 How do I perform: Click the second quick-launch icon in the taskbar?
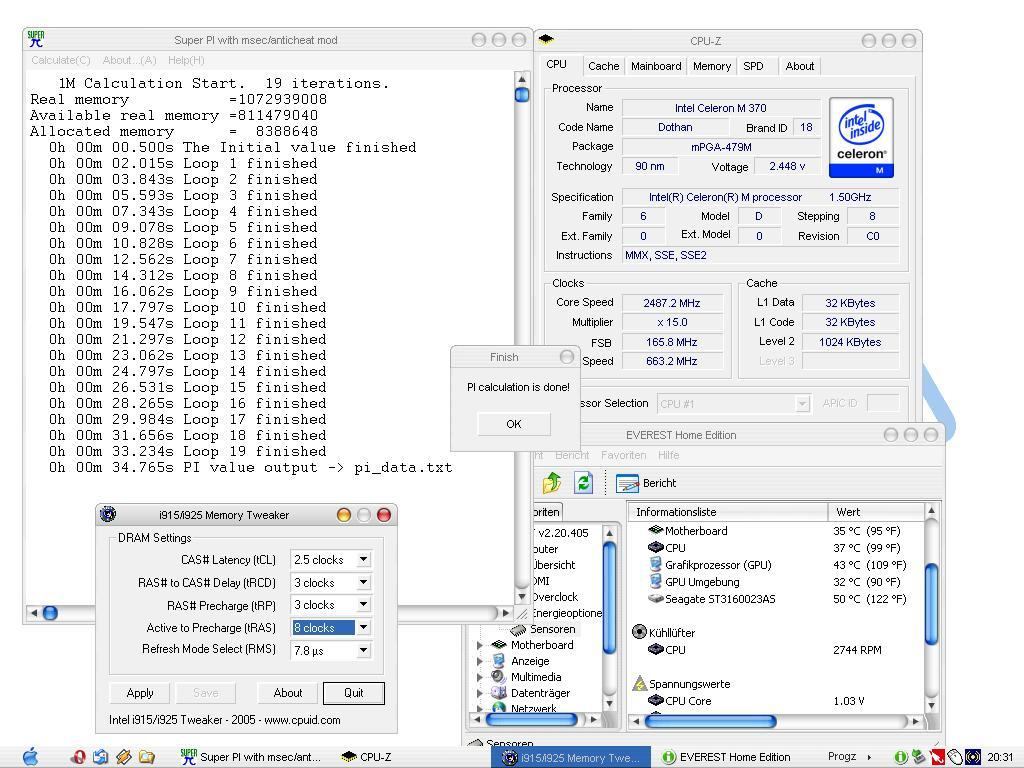pyautogui.click(x=101, y=757)
